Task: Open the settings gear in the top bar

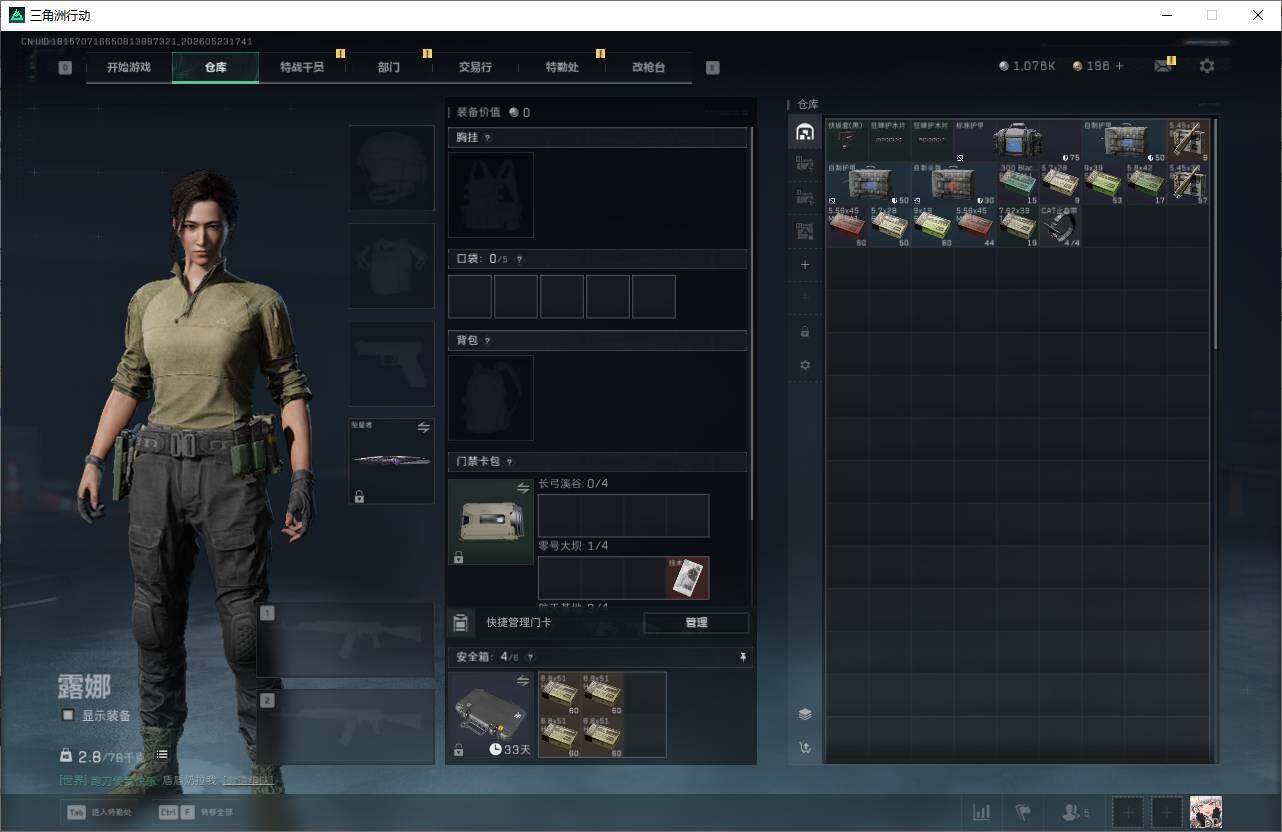Action: 1207,66
